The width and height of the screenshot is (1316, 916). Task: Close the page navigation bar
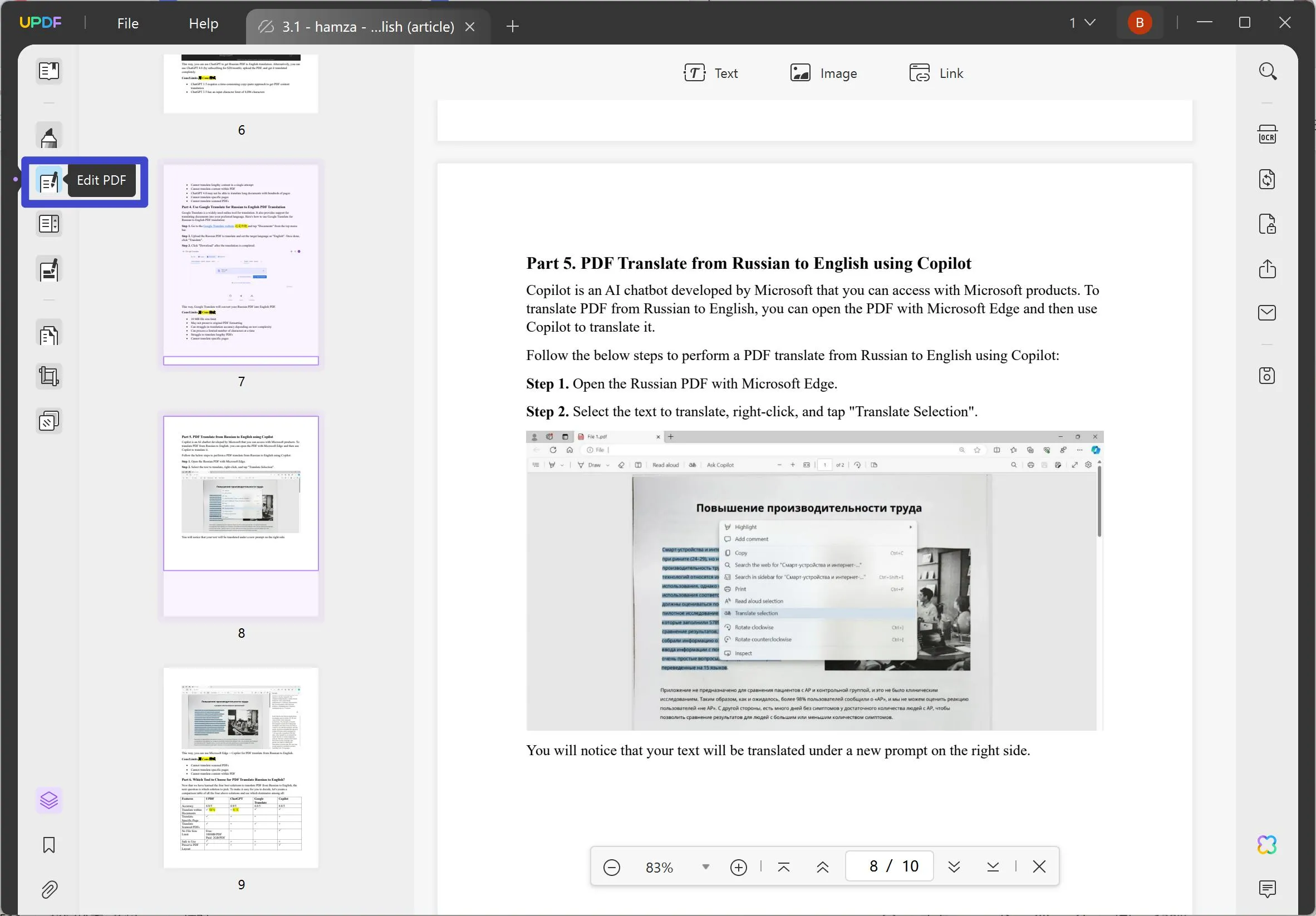click(x=1039, y=866)
